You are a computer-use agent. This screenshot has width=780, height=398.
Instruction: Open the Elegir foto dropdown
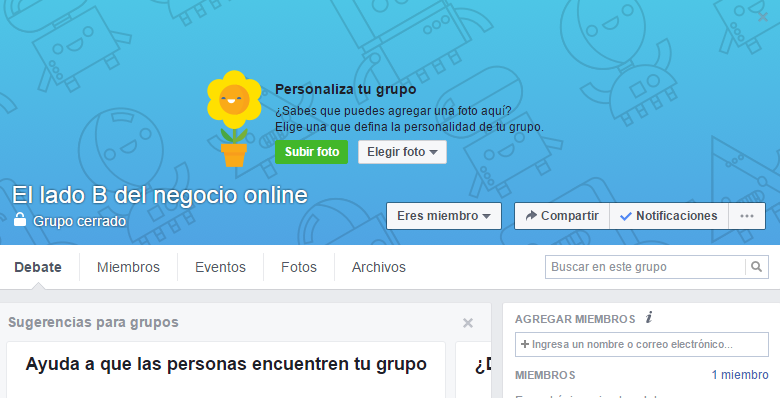[402, 152]
